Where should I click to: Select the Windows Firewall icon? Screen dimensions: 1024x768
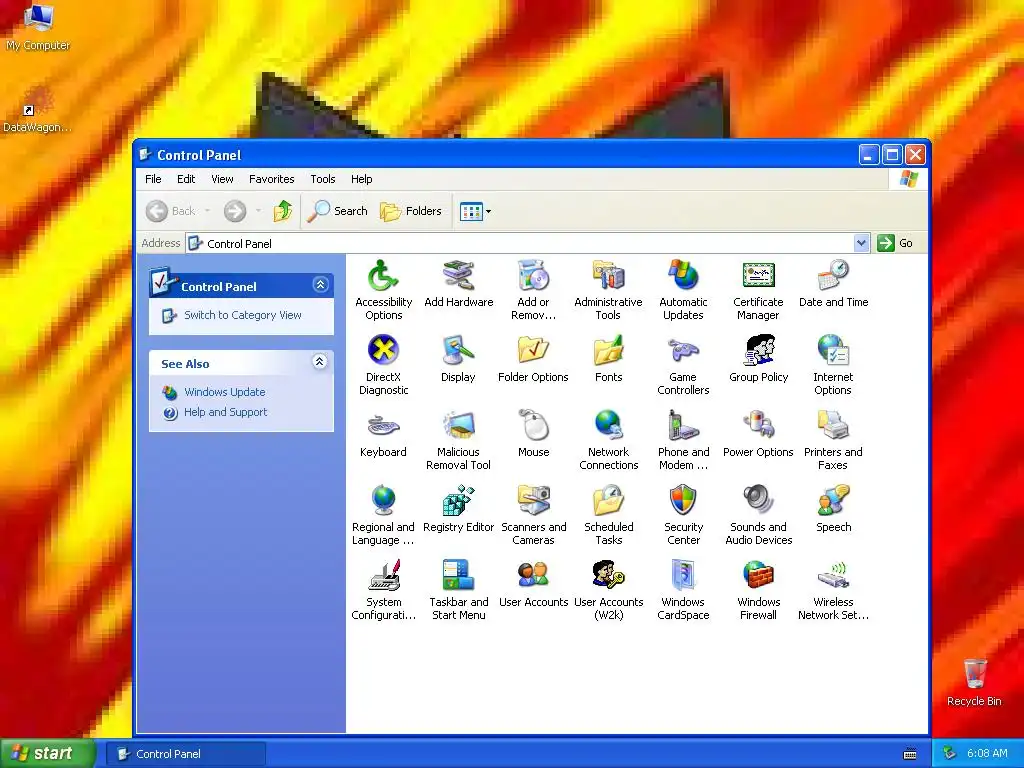[758, 576]
